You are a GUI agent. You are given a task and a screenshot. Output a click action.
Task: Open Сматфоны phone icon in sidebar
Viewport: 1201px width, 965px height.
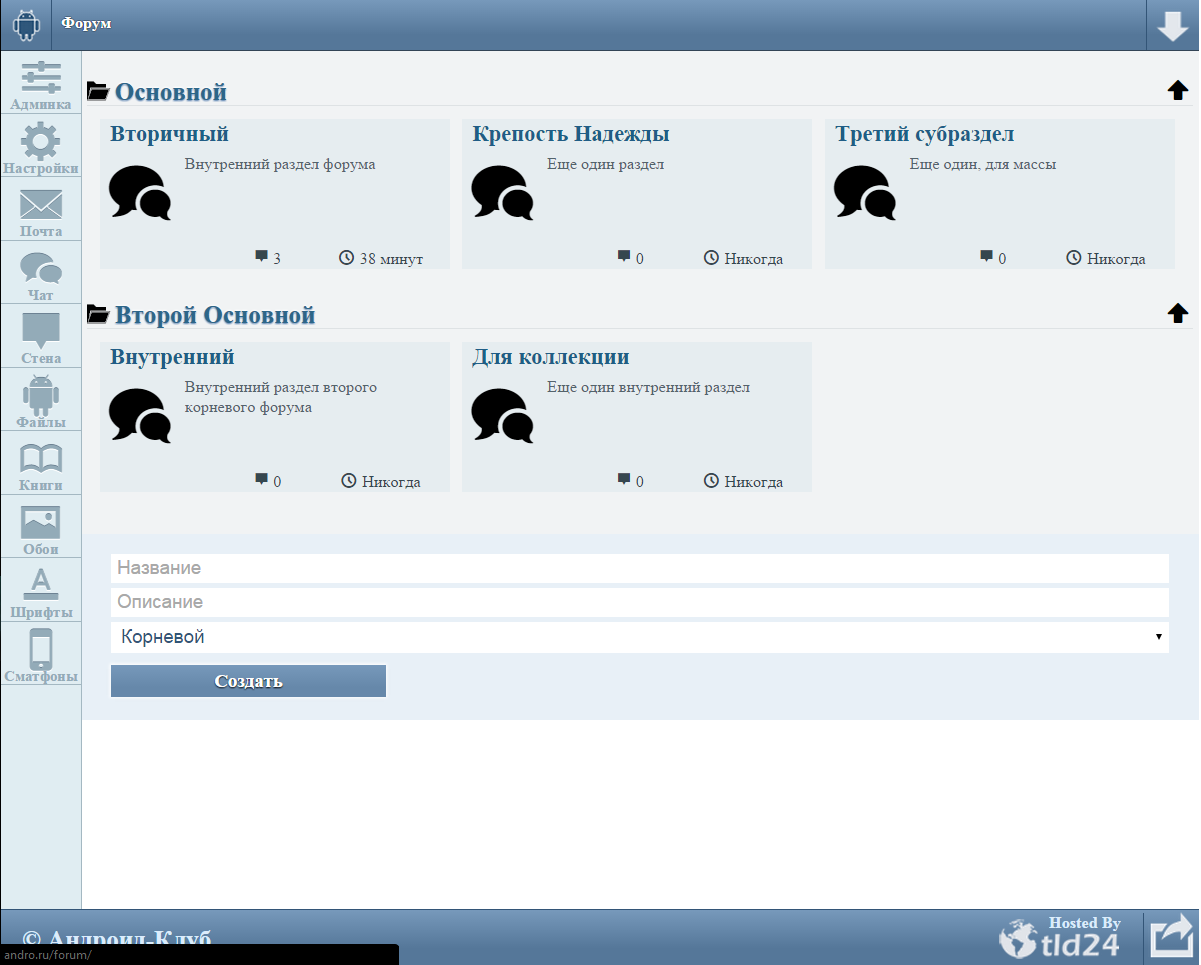(41, 648)
